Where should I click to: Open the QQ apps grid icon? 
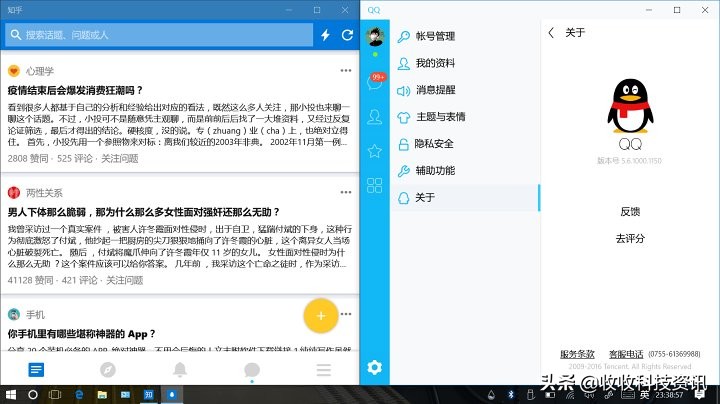point(375,185)
